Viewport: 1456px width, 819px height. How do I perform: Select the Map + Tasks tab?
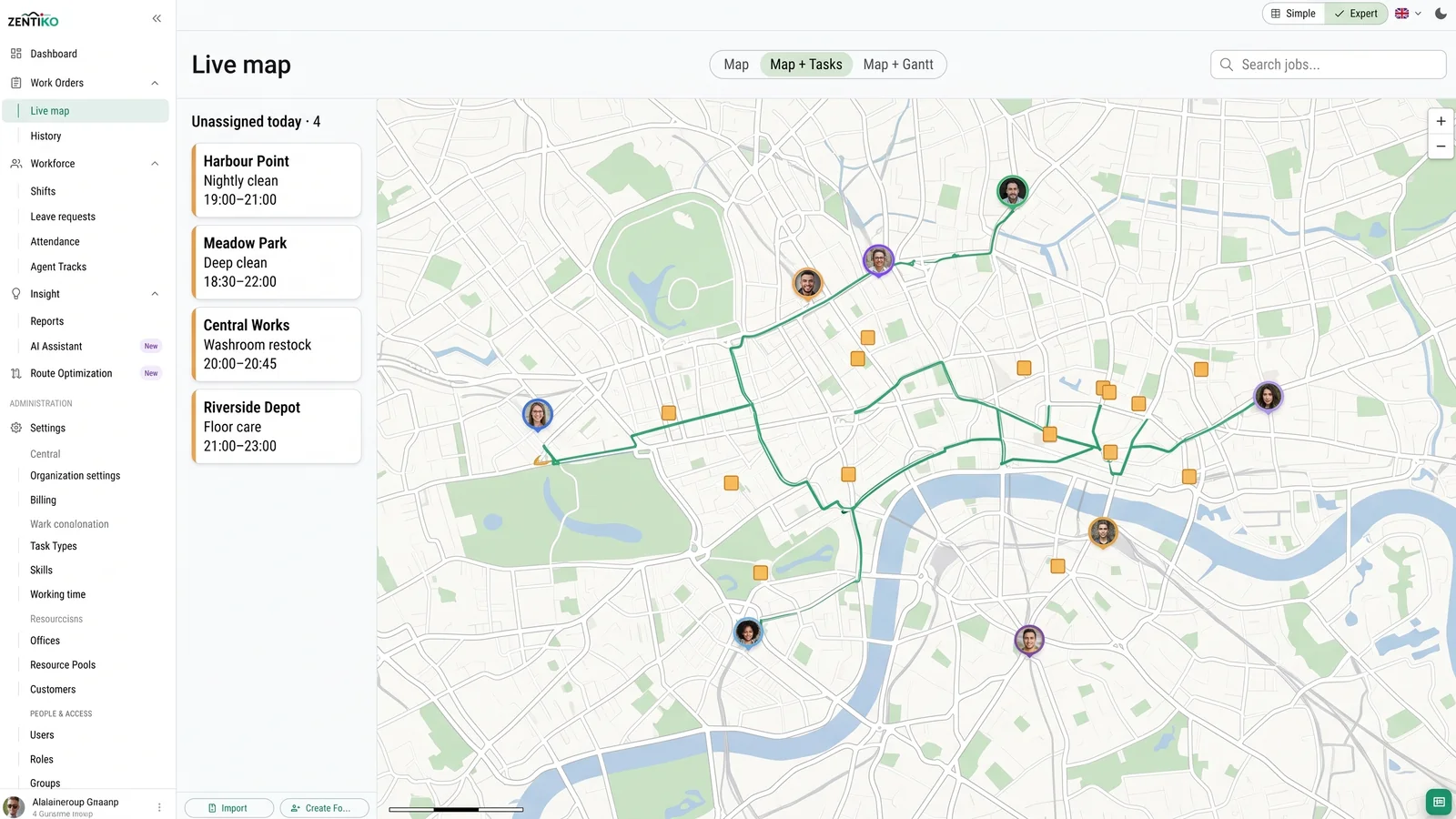(806, 65)
